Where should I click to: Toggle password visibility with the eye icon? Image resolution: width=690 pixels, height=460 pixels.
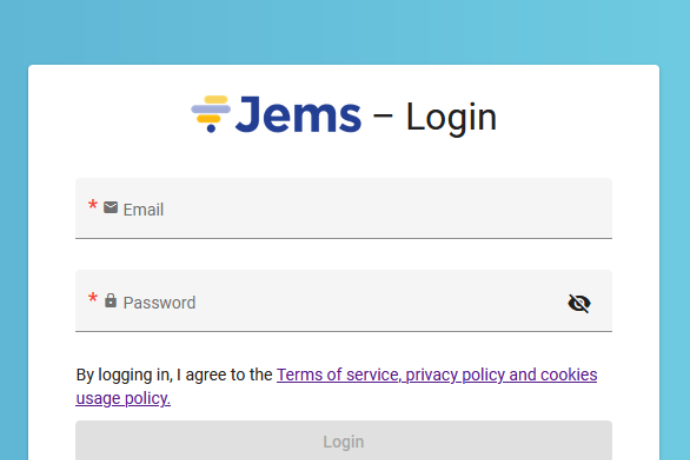579,303
